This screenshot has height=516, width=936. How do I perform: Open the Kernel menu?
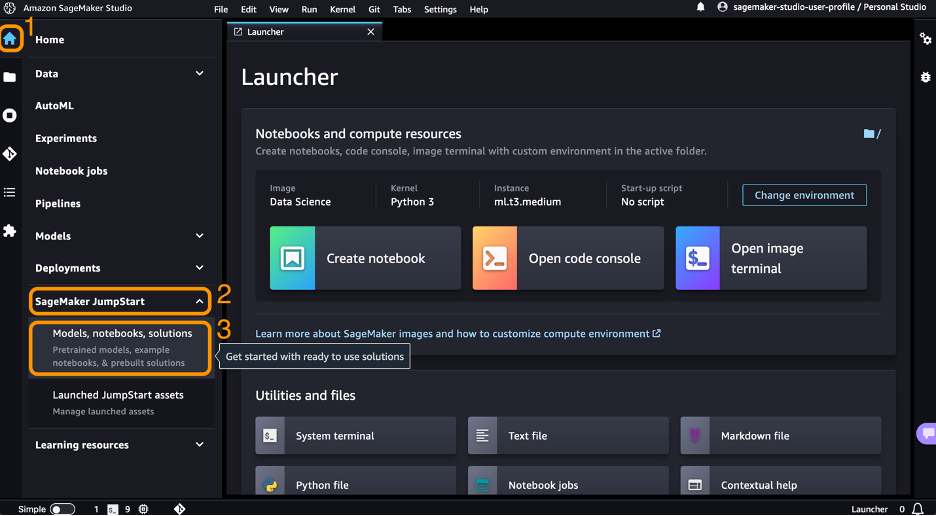[343, 9]
